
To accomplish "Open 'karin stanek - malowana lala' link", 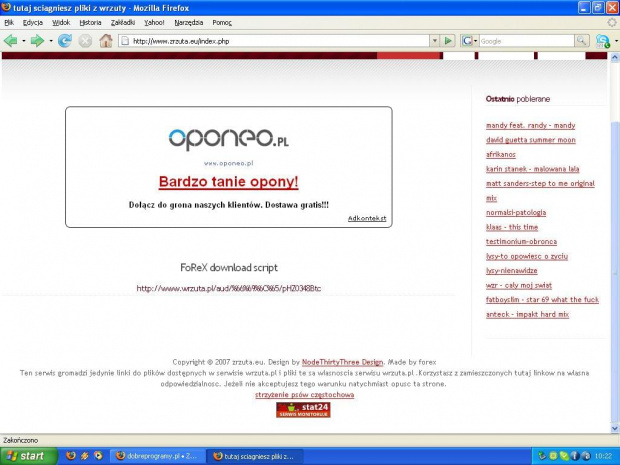I will point(532,169).
